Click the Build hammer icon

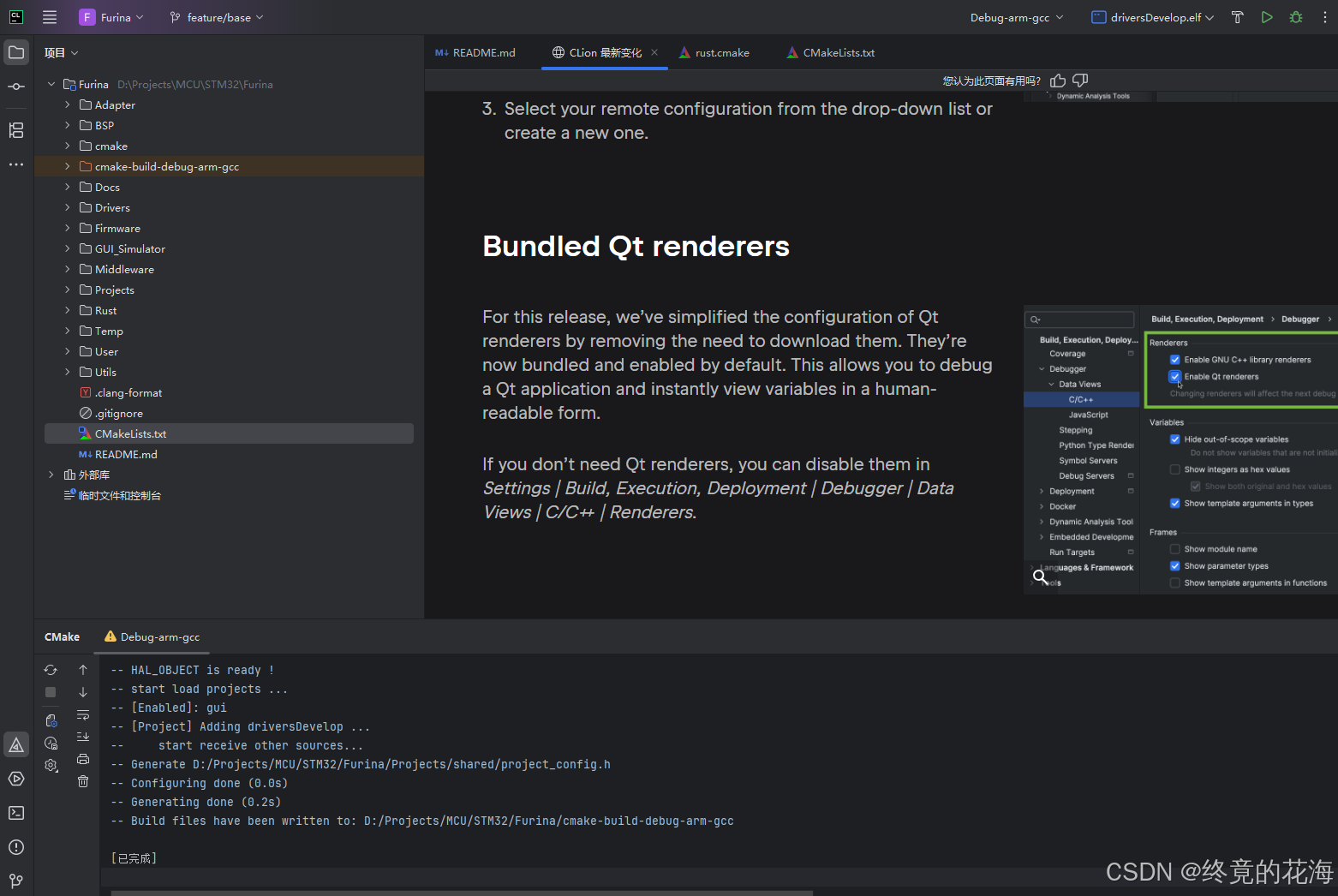[1237, 17]
